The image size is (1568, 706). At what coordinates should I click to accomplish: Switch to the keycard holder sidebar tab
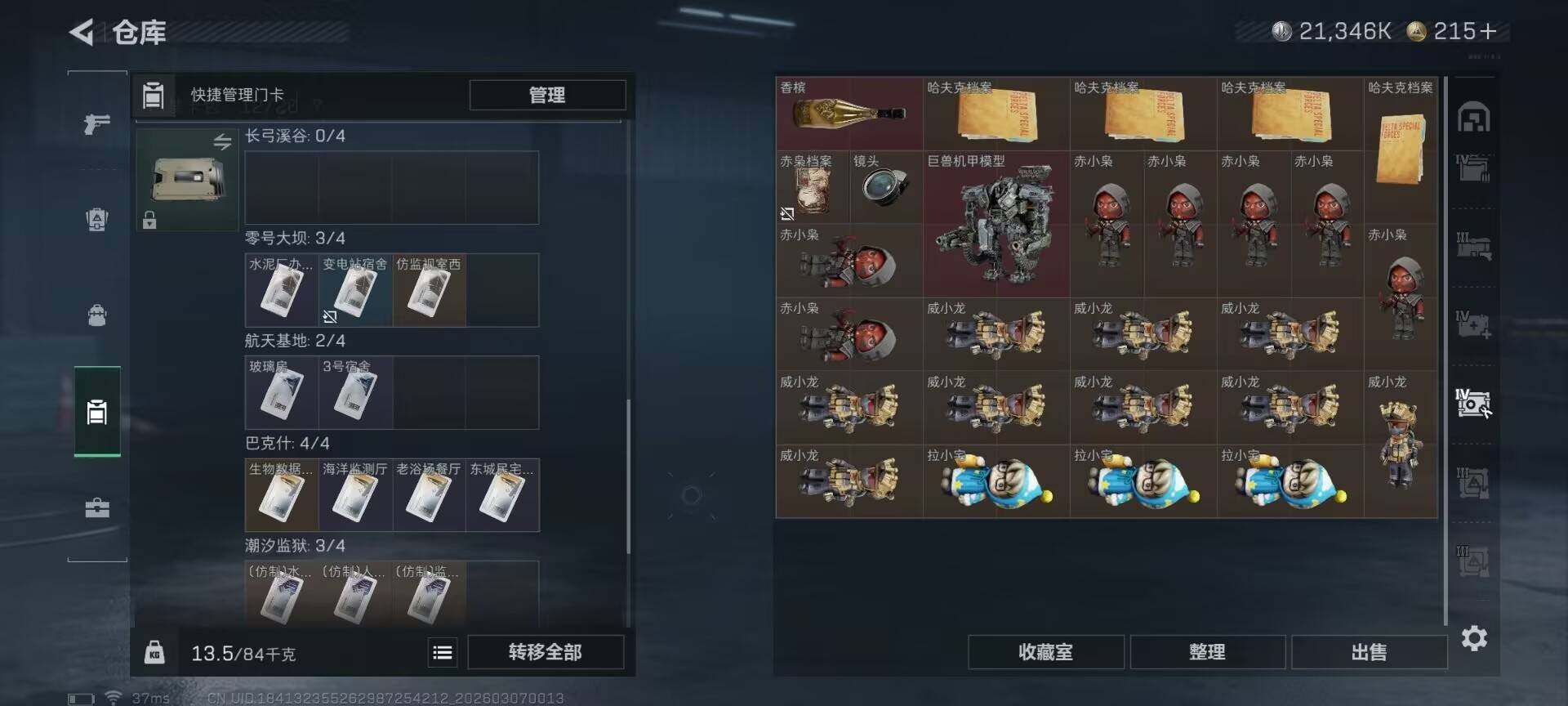97,412
